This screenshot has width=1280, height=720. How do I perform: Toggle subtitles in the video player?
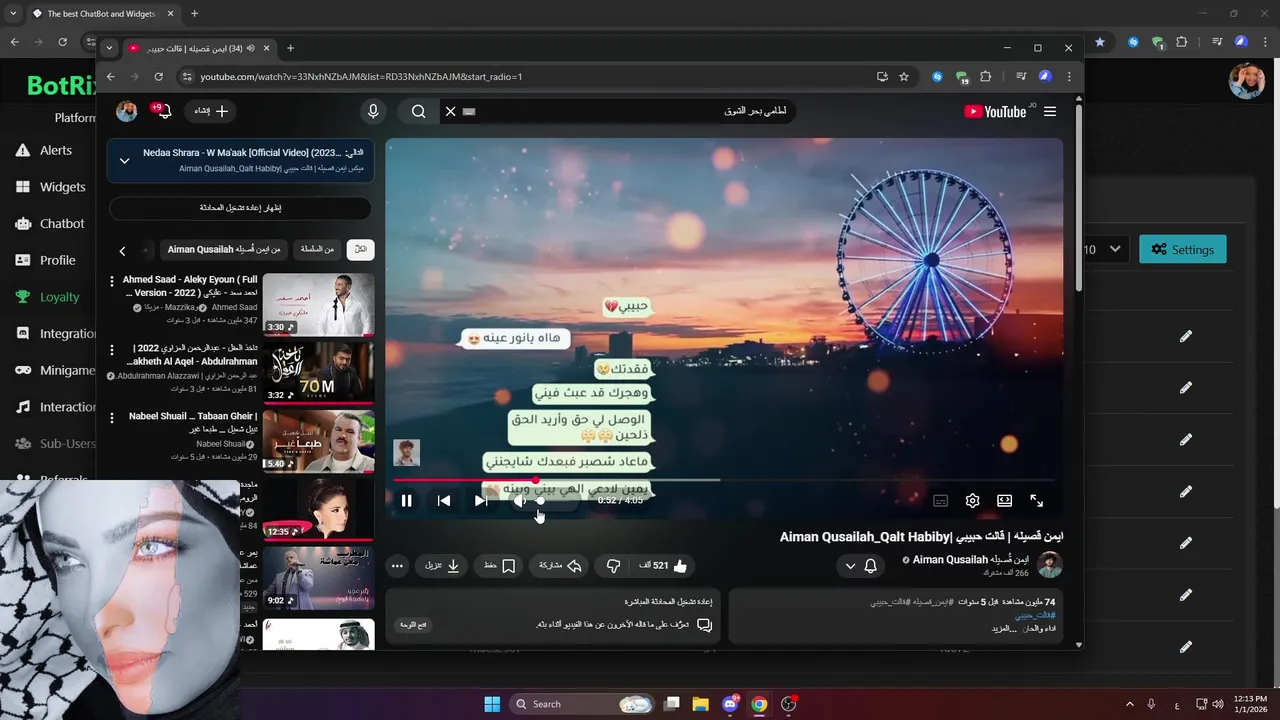(940, 501)
